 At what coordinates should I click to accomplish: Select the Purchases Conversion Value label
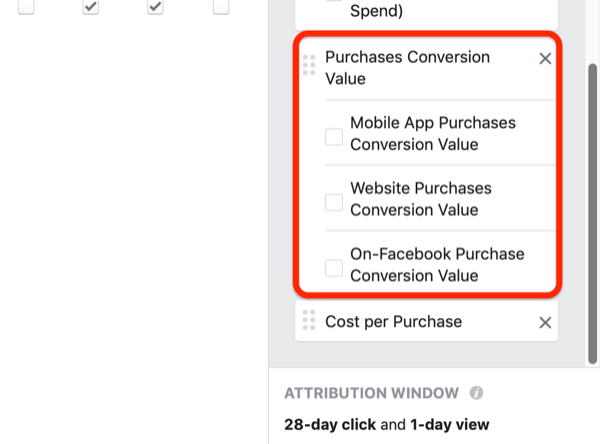pos(407,68)
